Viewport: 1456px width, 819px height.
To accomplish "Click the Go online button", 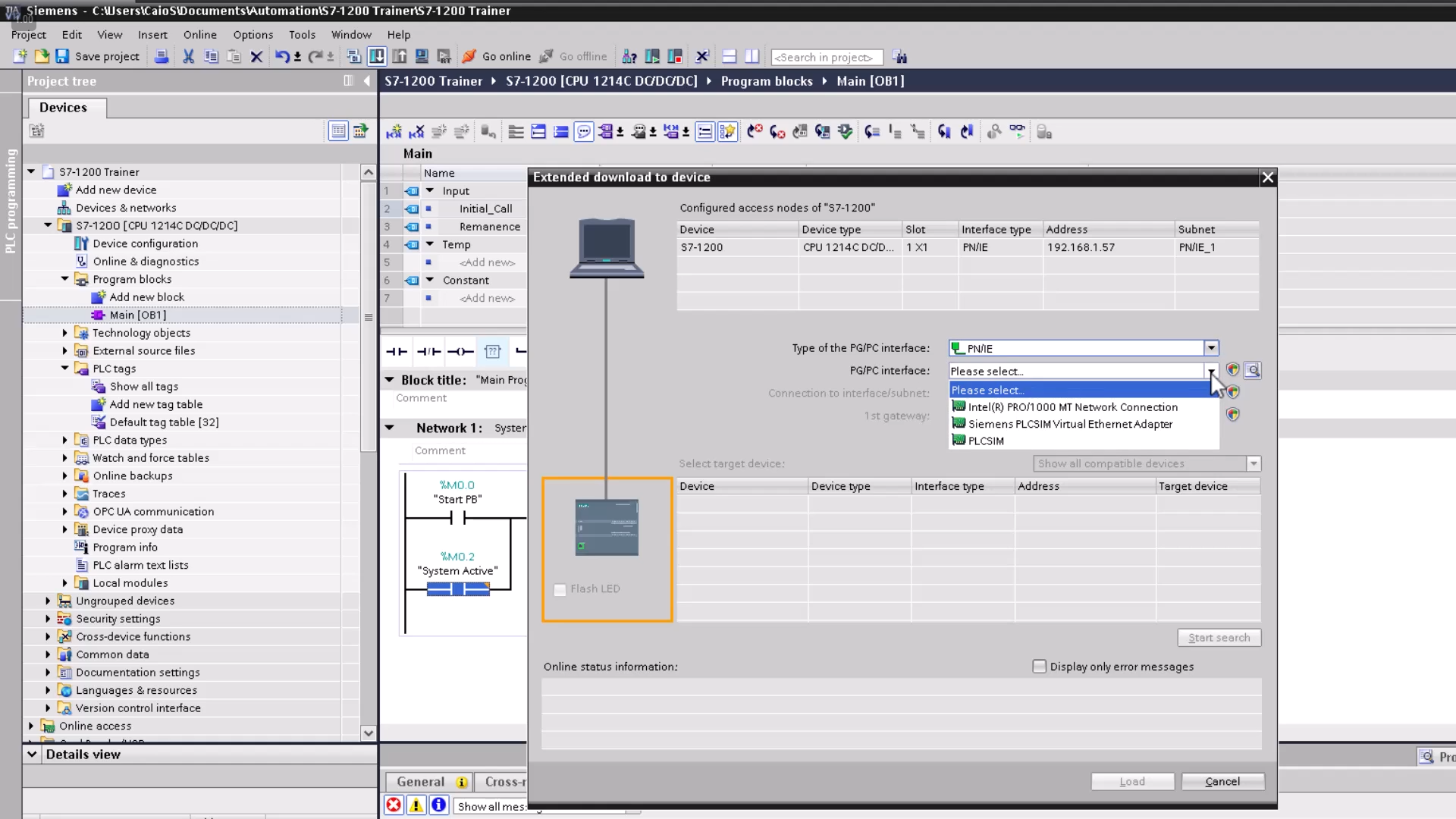I will tap(497, 56).
